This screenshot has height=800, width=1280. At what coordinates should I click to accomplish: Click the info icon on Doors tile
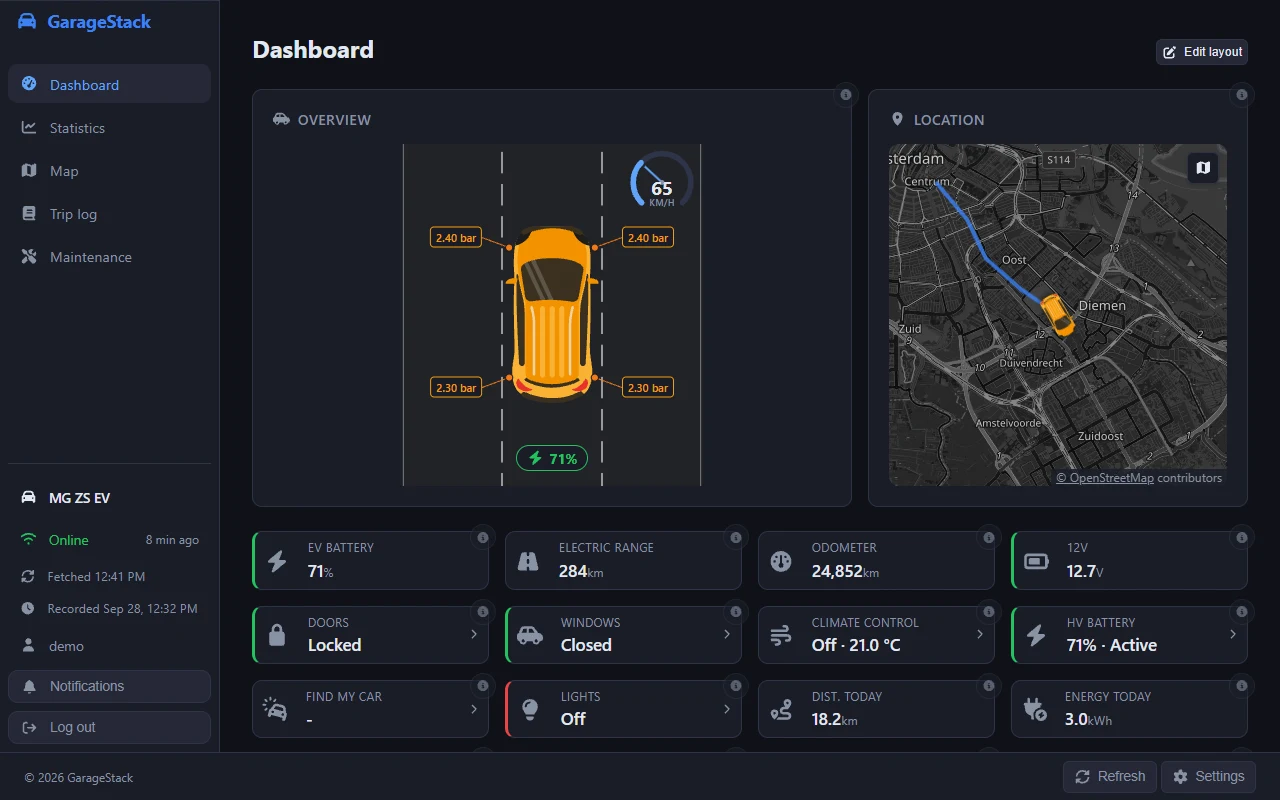483,612
